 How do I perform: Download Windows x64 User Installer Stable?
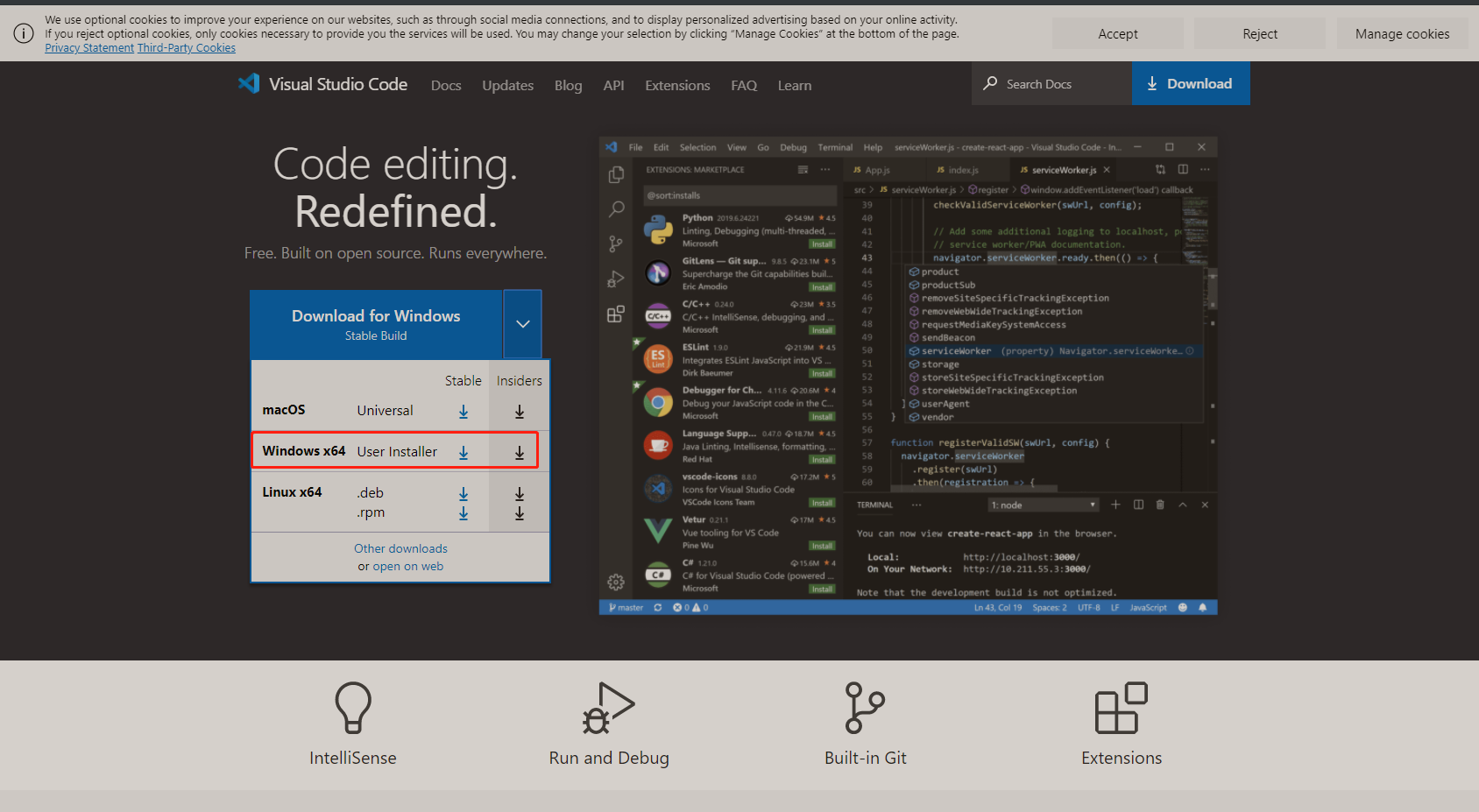(x=464, y=452)
